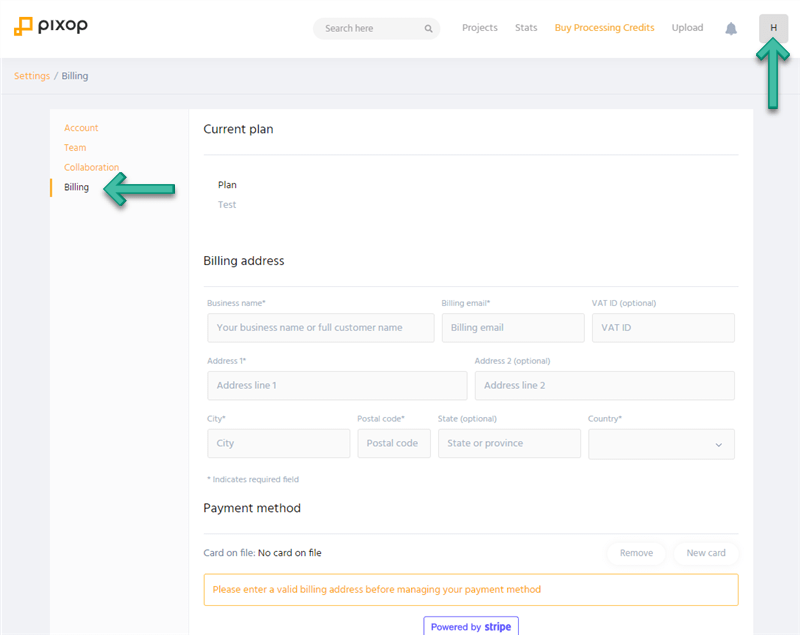Go to Stats in top navigation

click(526, 28)
